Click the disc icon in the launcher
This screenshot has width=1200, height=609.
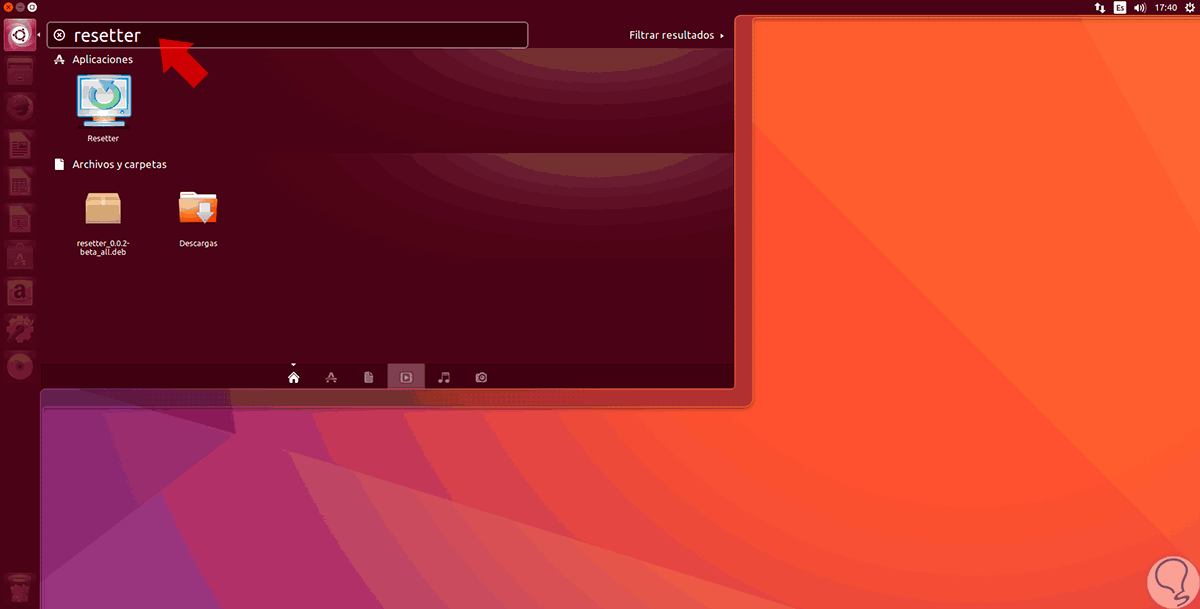click(x=19, y=366)
